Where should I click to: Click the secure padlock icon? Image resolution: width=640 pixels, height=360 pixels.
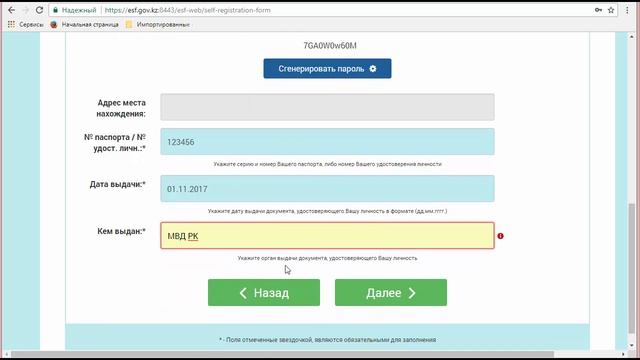[56, 10]
